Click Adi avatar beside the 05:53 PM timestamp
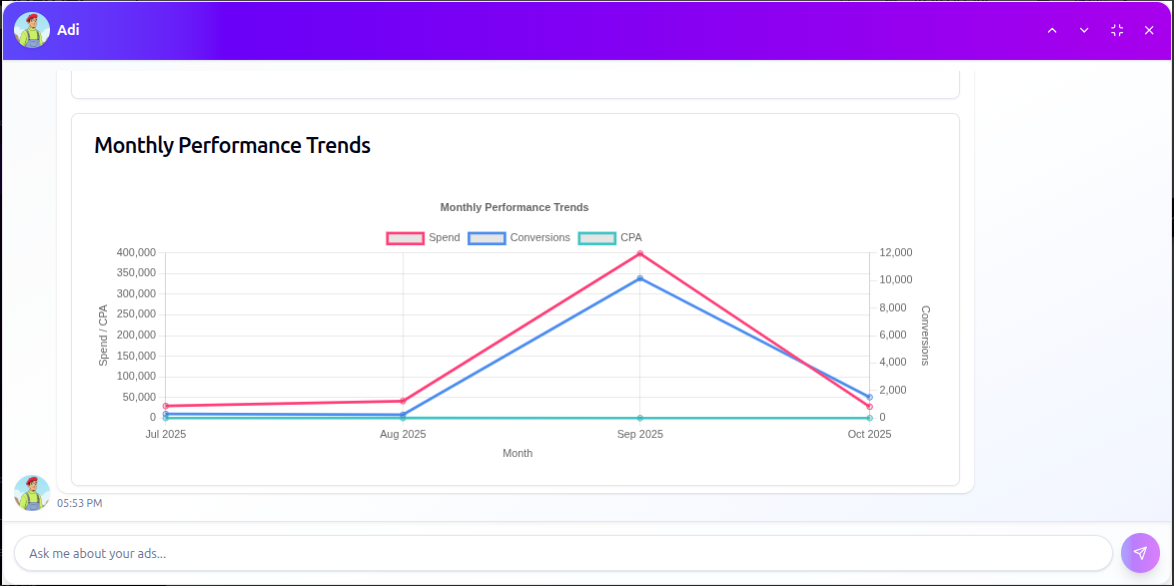 pyautogui.click(x=31, y=492)
